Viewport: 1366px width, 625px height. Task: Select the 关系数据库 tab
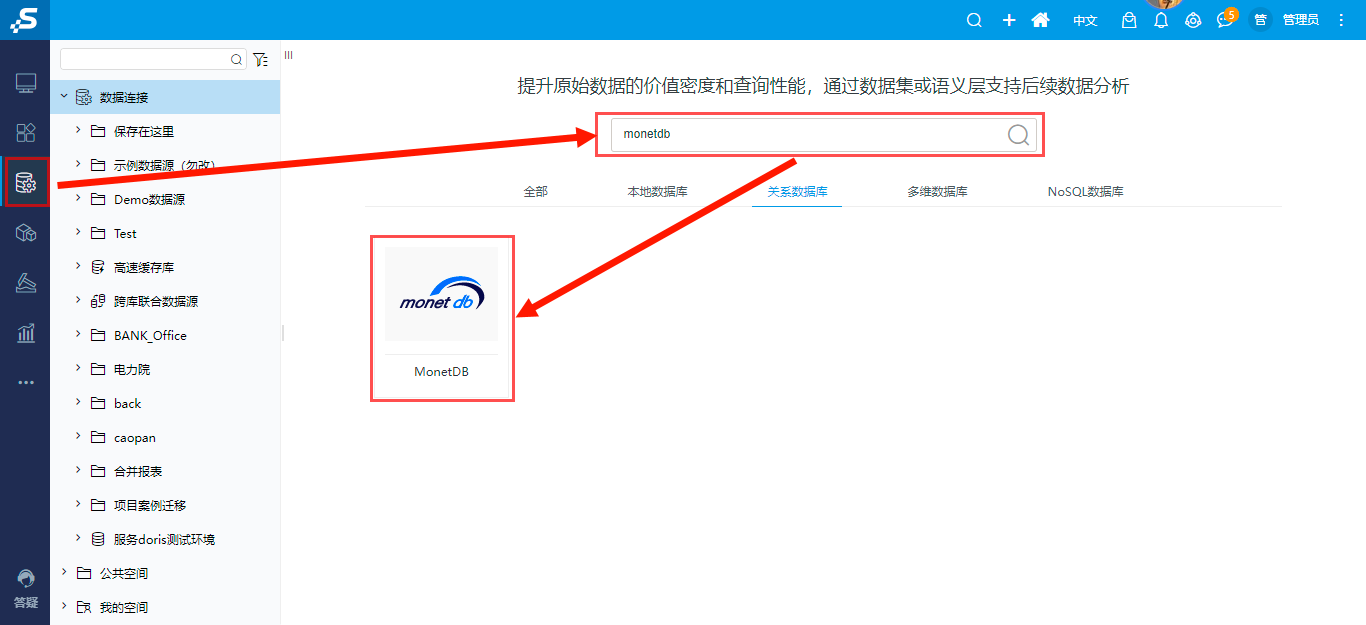click(x=797, y=191)
